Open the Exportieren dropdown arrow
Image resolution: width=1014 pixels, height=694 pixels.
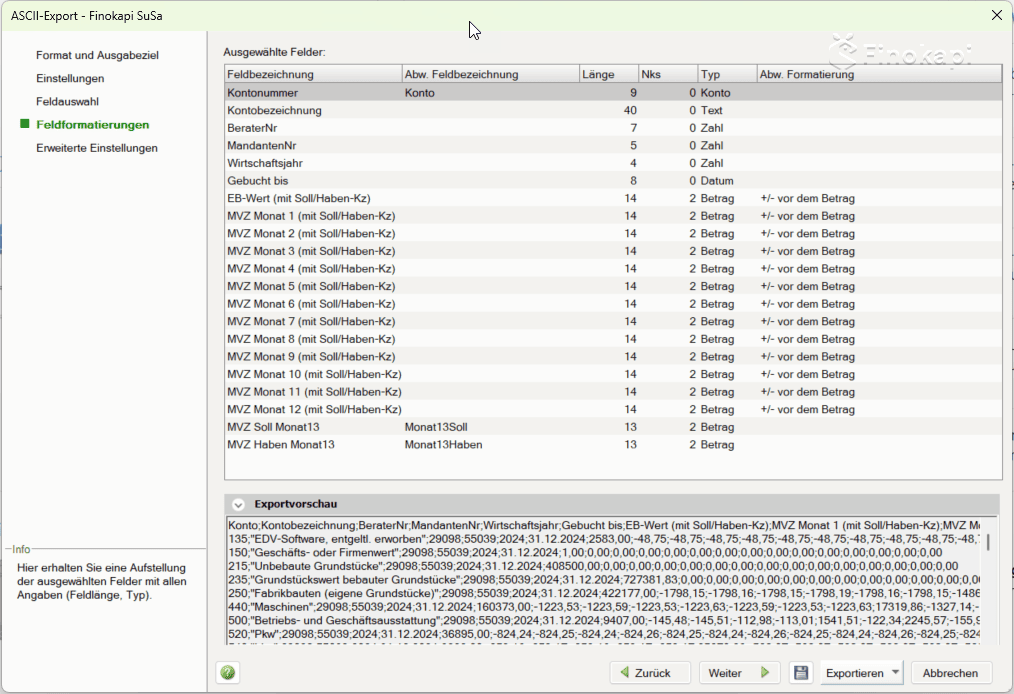pyautogui.click(x=896, y=673)
